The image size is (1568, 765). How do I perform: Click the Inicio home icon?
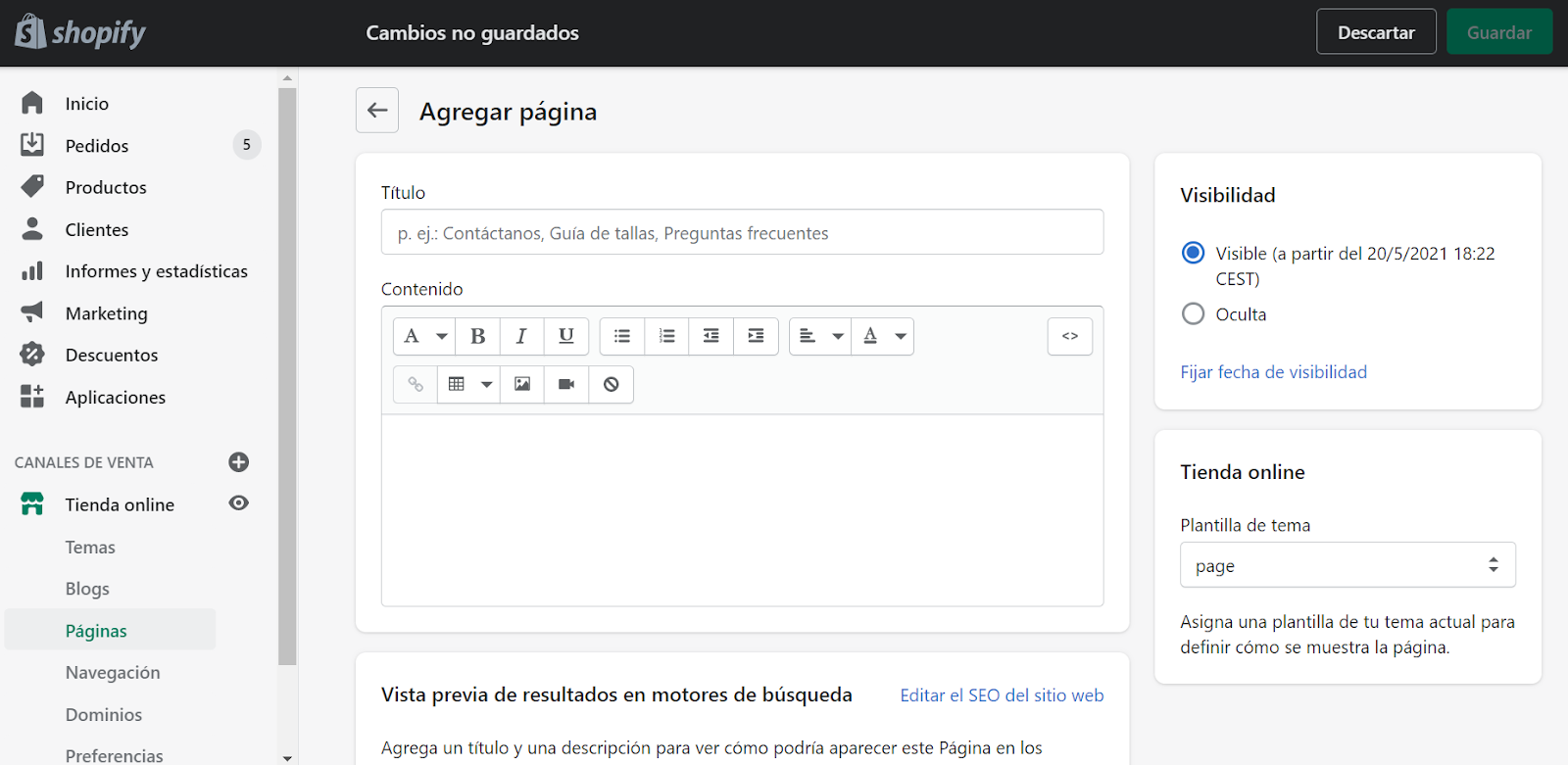(x=32, y=103)
